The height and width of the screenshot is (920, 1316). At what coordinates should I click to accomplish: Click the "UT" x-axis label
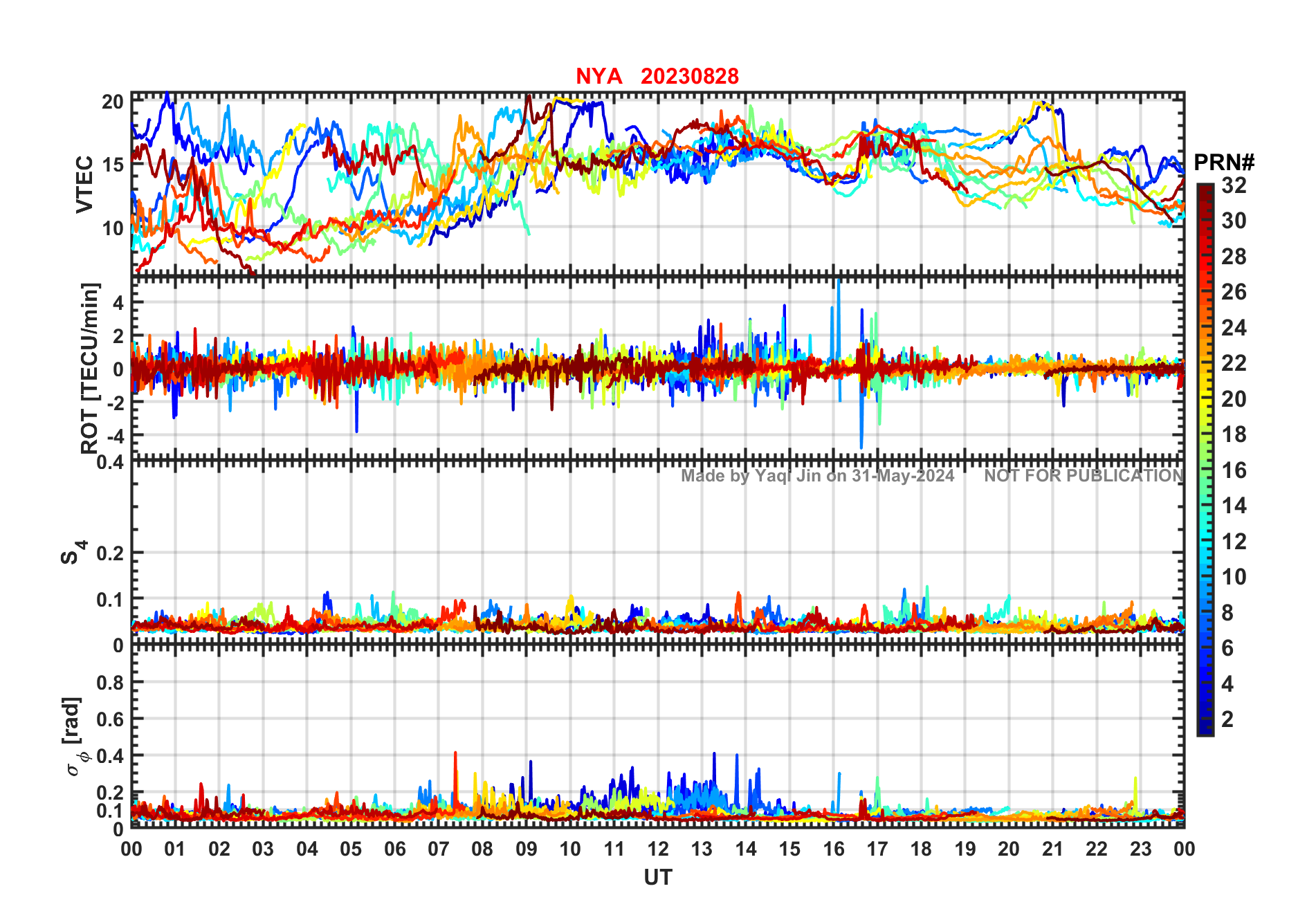(658, 877)
